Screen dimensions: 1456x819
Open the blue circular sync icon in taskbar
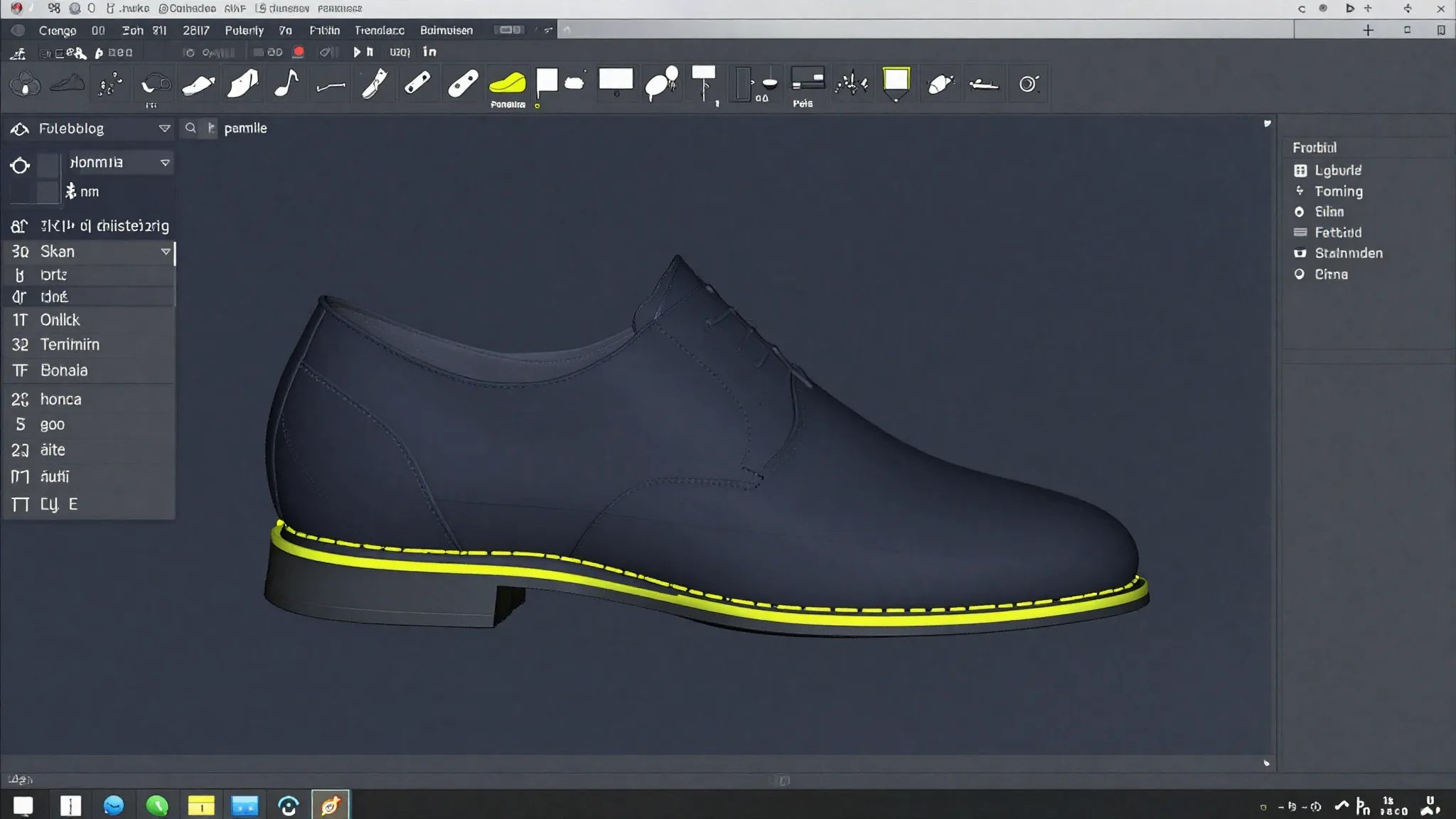tap(288, 805)
